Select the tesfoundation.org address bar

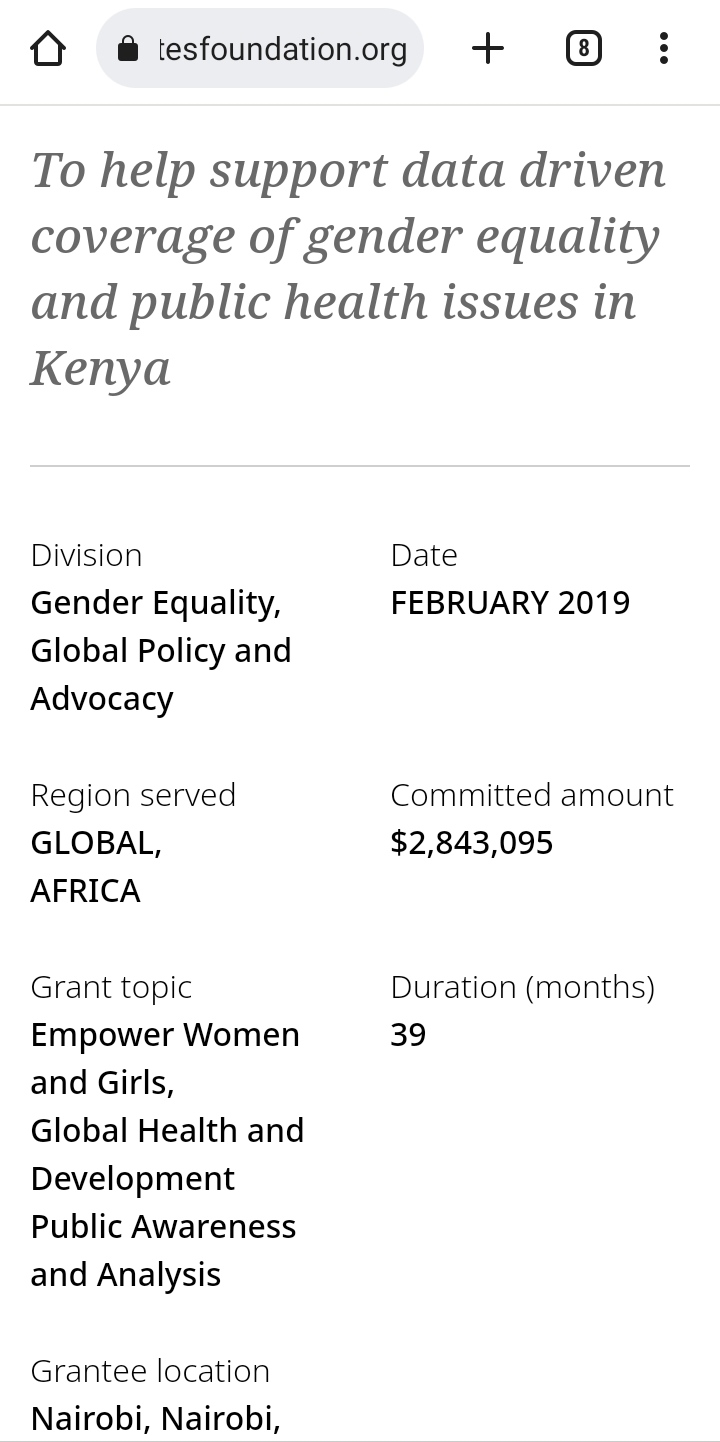(x=260, y=48)
